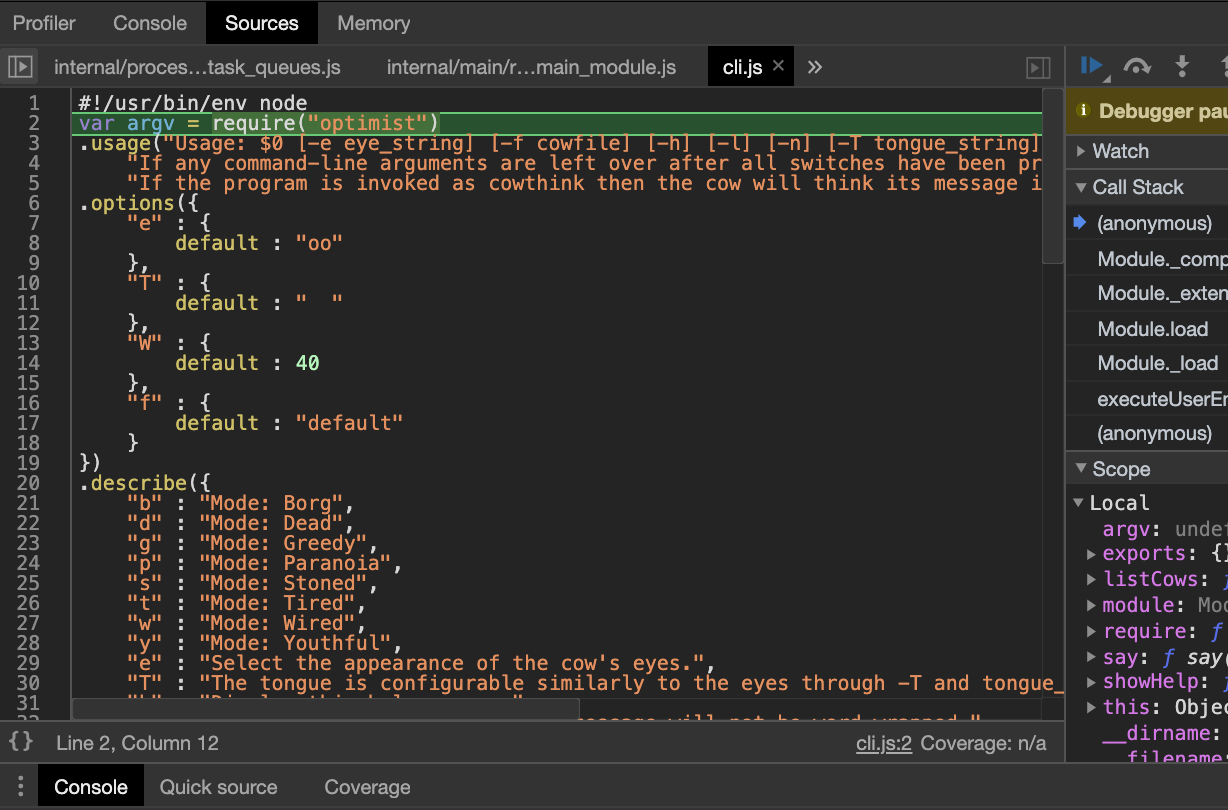Expand the listCows variable
The image size is (1228, 810).
pyautogui.click(x=1092, y=580)
